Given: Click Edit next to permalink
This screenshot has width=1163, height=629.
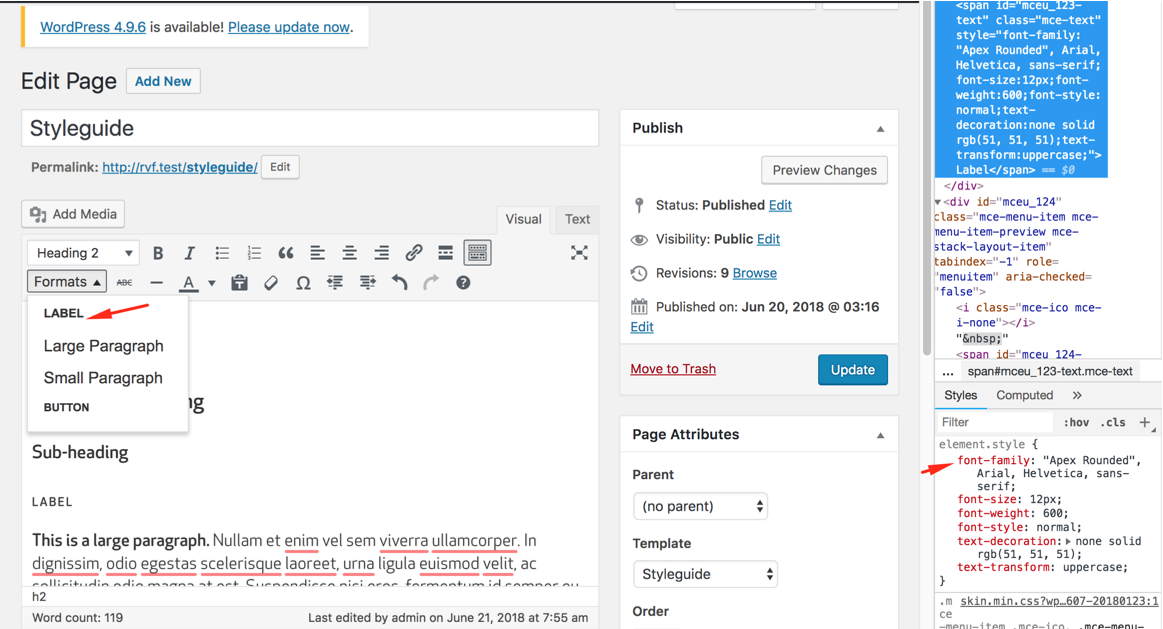Looking at the screenshot, I should click(x=280, y=167).
